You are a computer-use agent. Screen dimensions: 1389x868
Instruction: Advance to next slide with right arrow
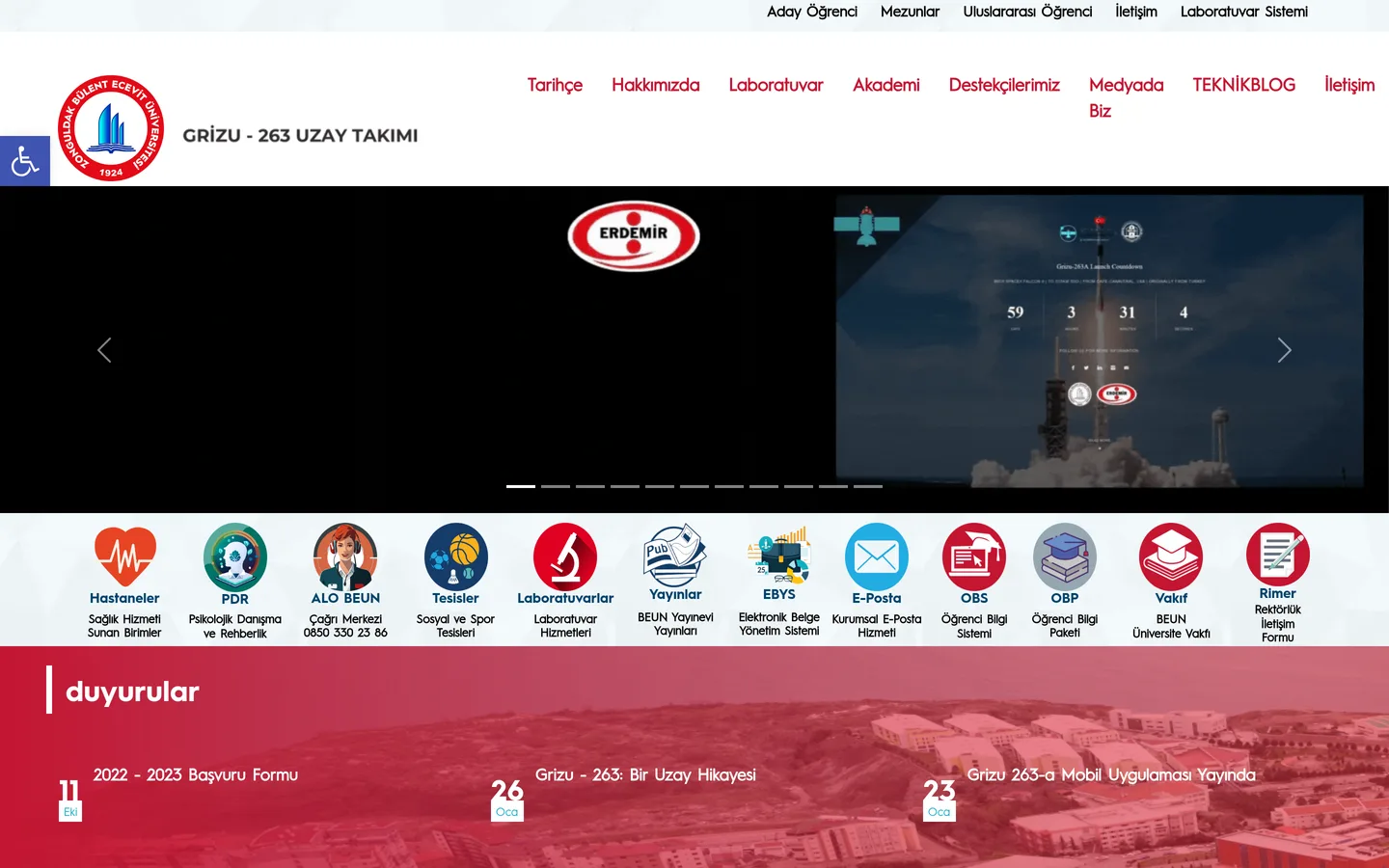click(x=1284, y=350)
